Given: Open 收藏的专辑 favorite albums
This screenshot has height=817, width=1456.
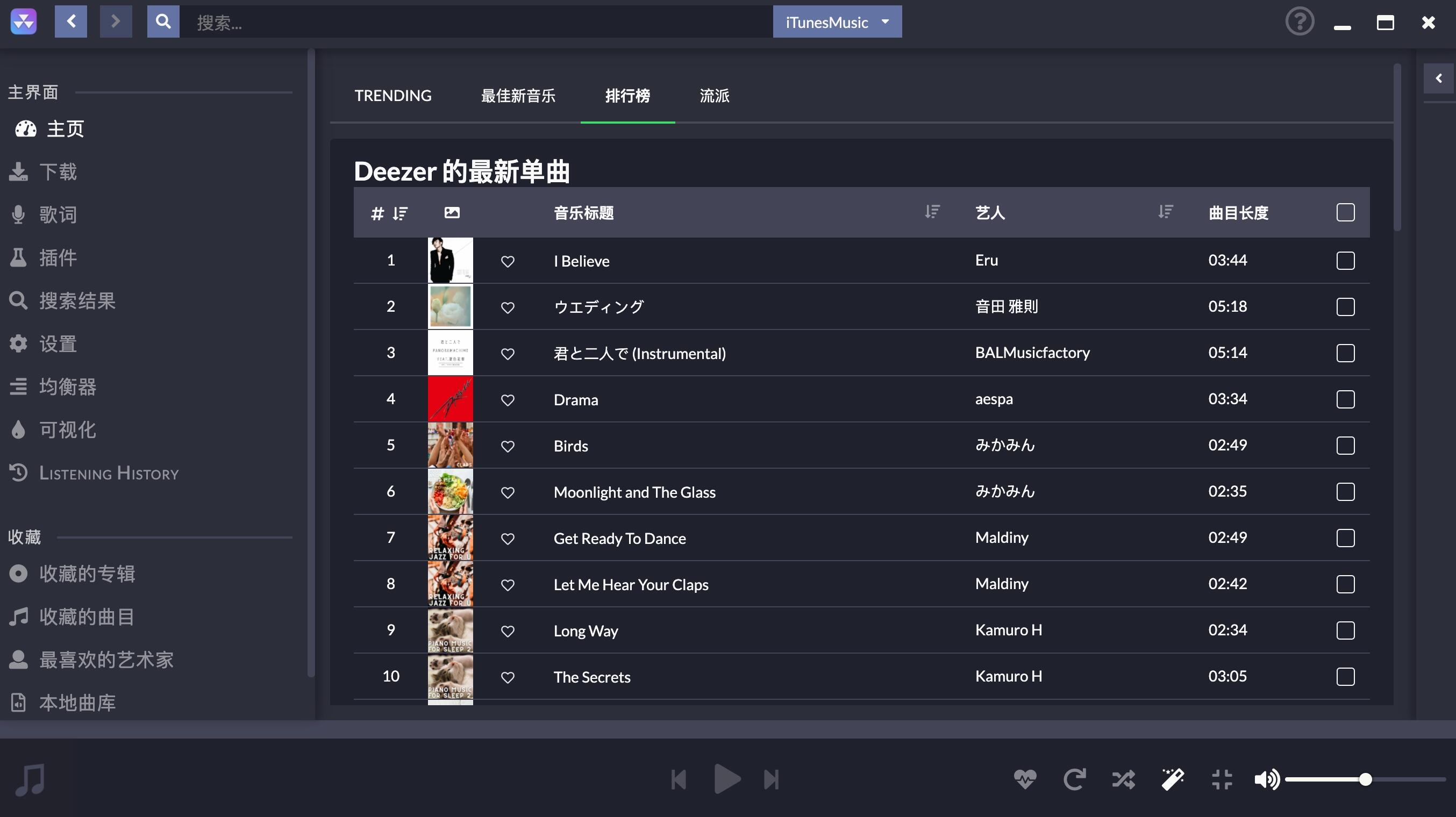Looking at the screenshot, I should [72, 574].
